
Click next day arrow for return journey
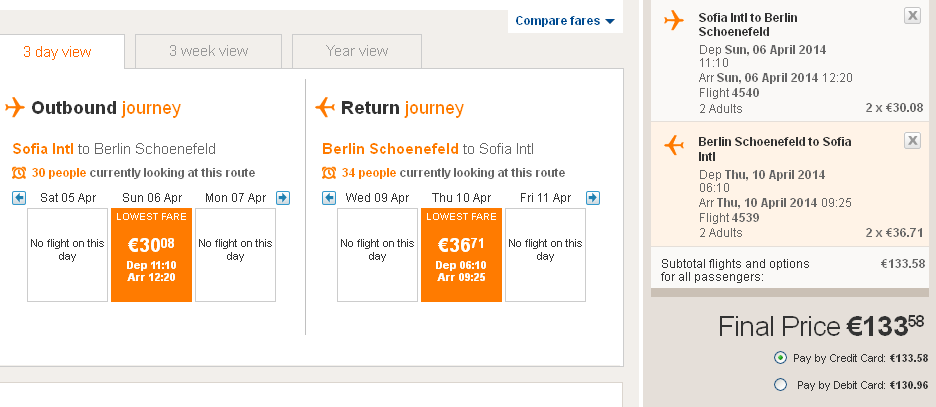point(593,198)
